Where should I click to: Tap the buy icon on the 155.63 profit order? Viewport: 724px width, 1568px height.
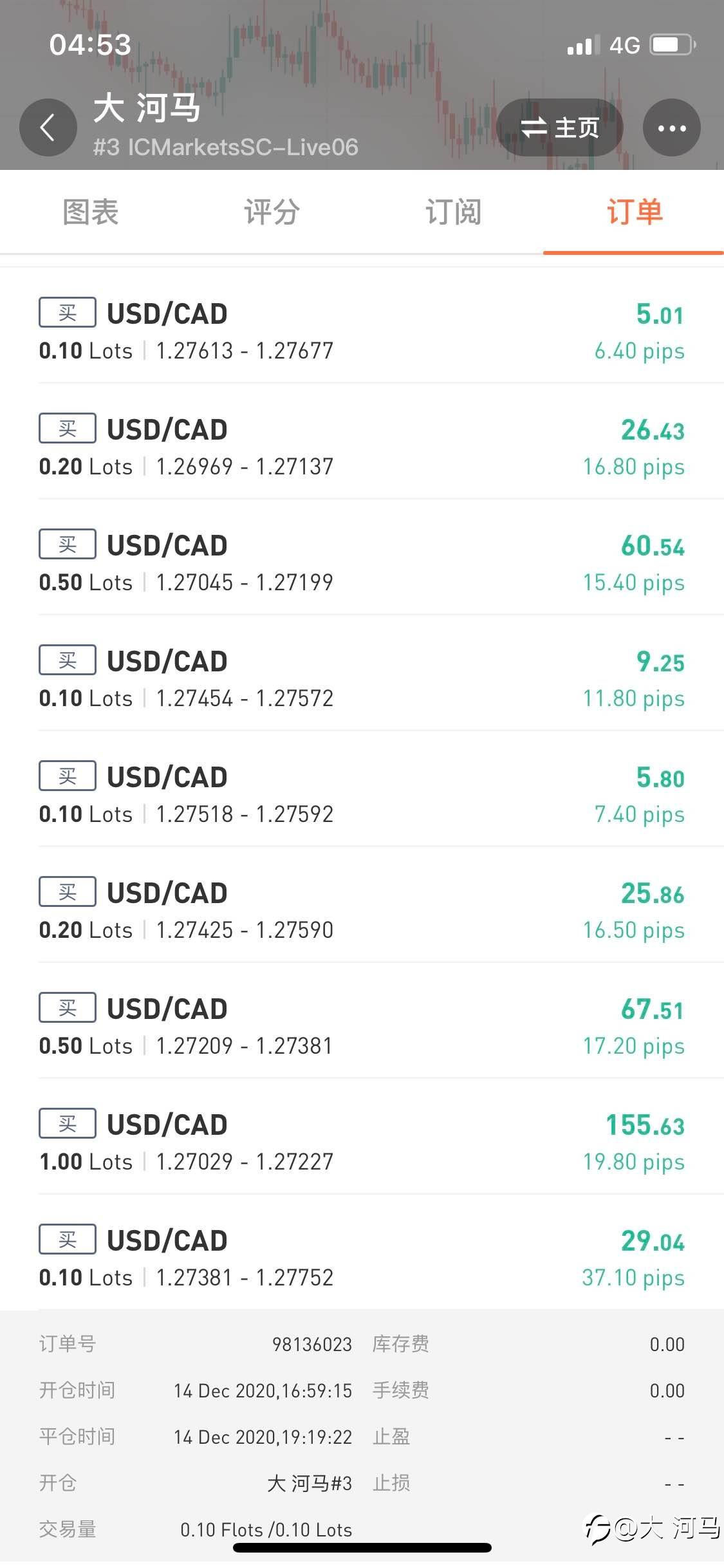pos(68,1124)
